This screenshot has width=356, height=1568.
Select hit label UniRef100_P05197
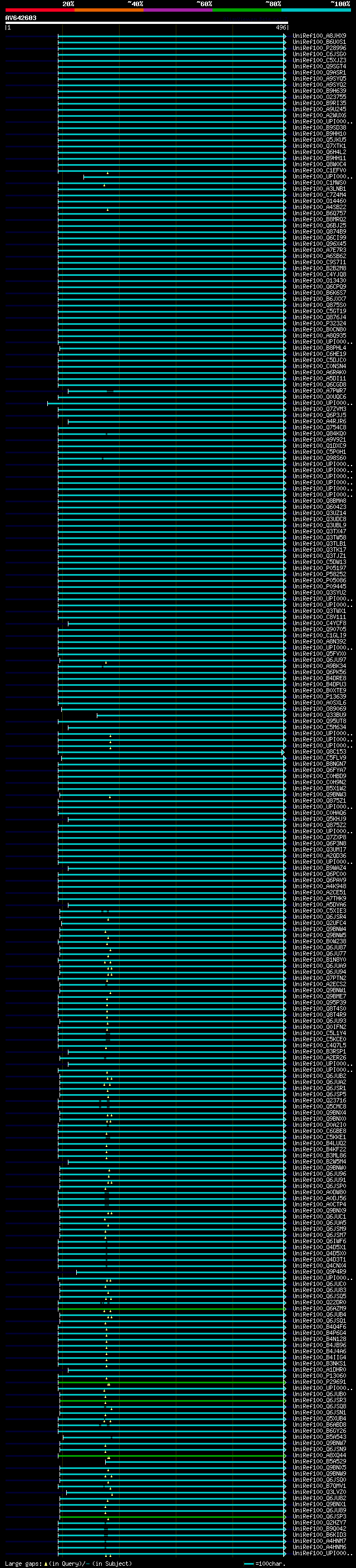[319, 568]
